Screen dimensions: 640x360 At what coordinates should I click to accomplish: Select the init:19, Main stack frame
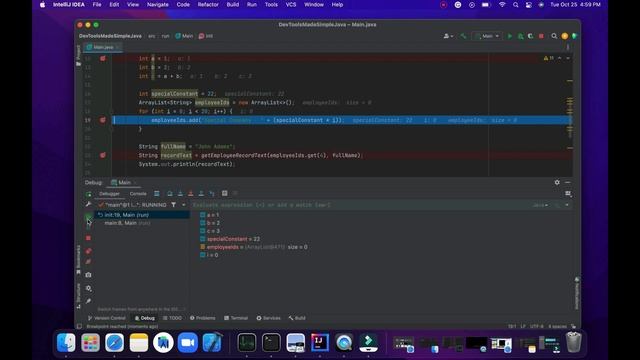(x=142, y=215)
